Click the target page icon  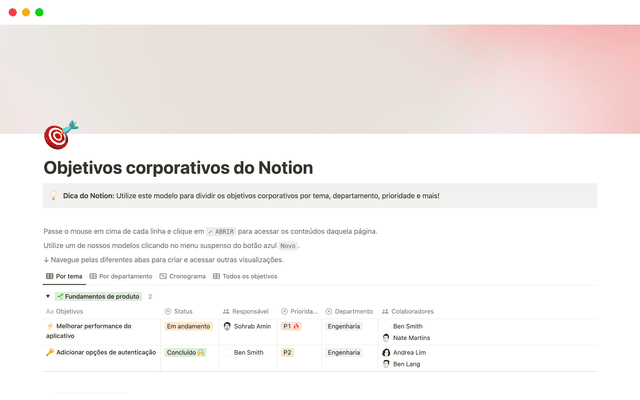[61, 135]
